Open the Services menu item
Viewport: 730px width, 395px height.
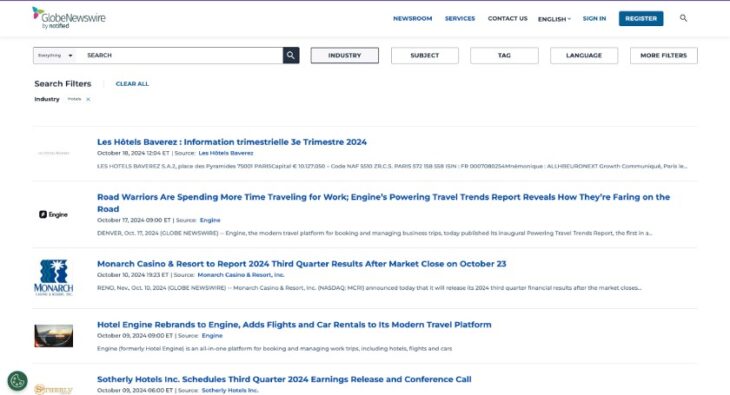point(460,19)
